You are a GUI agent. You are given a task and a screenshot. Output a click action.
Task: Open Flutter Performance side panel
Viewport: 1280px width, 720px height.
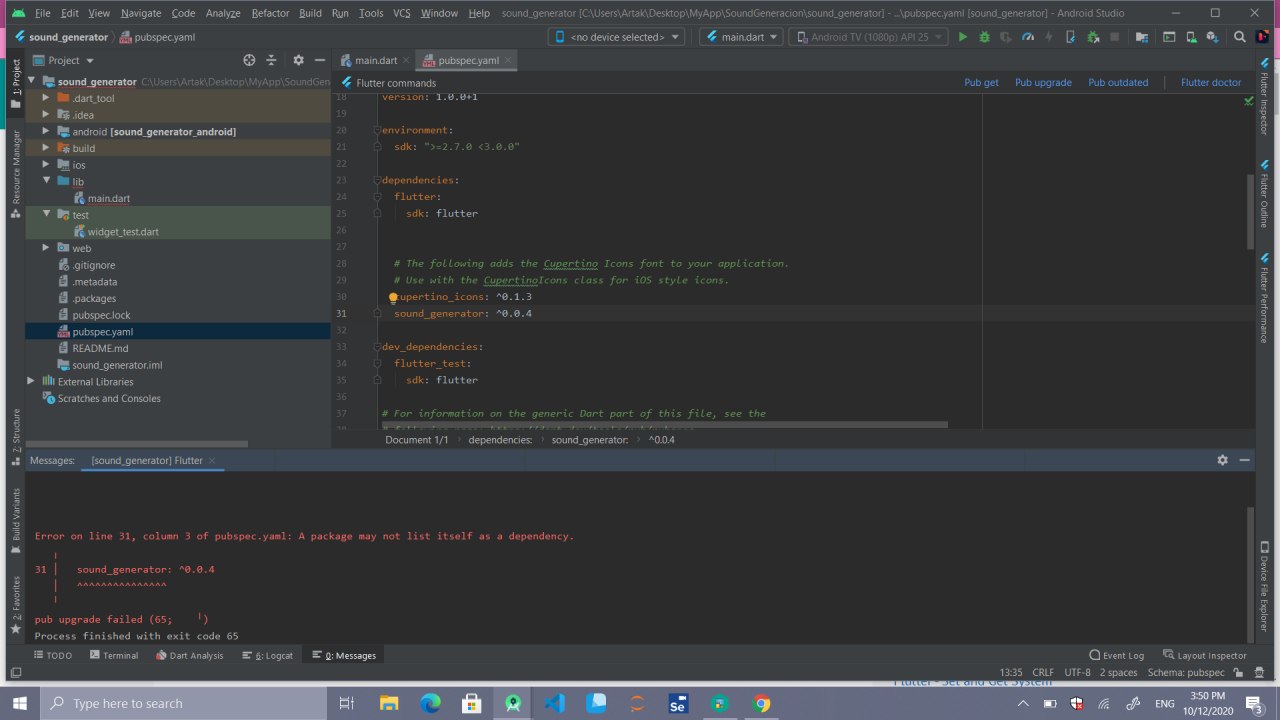pyautogui.click(x=1265, y=300)
